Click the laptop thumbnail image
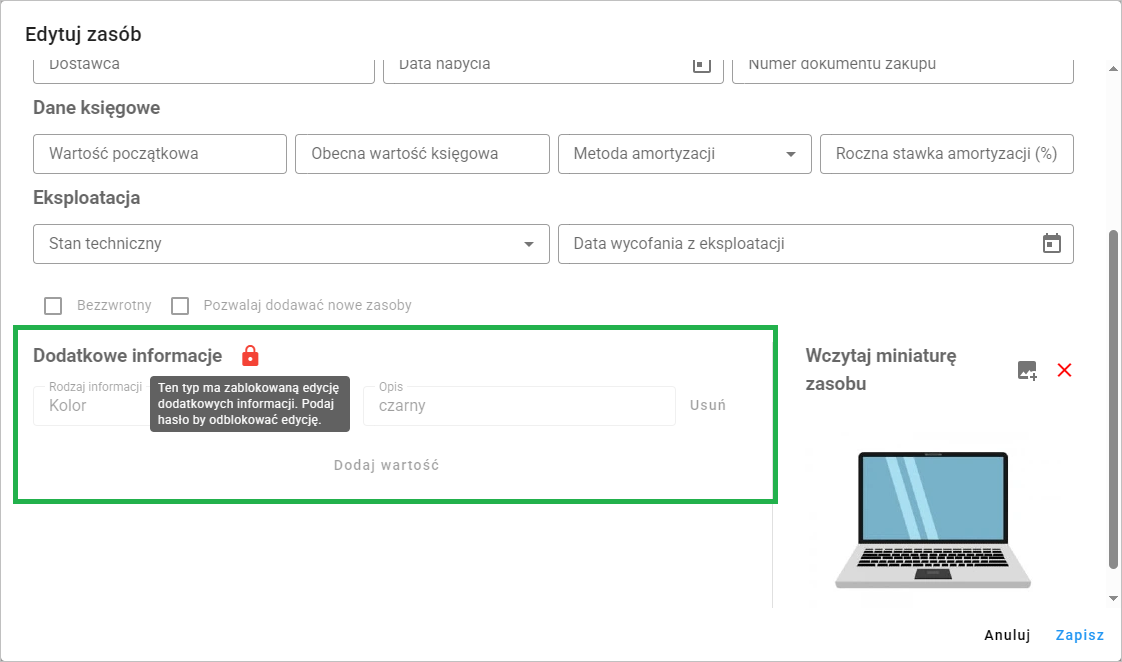This screenshot has height=662, width=1122. tap(932, 520)
